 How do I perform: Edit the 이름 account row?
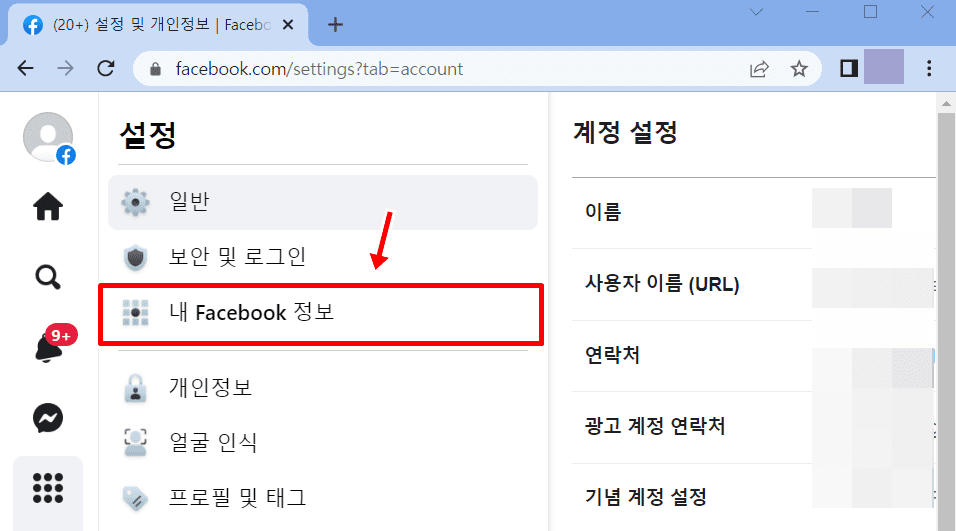click(754, 213)
